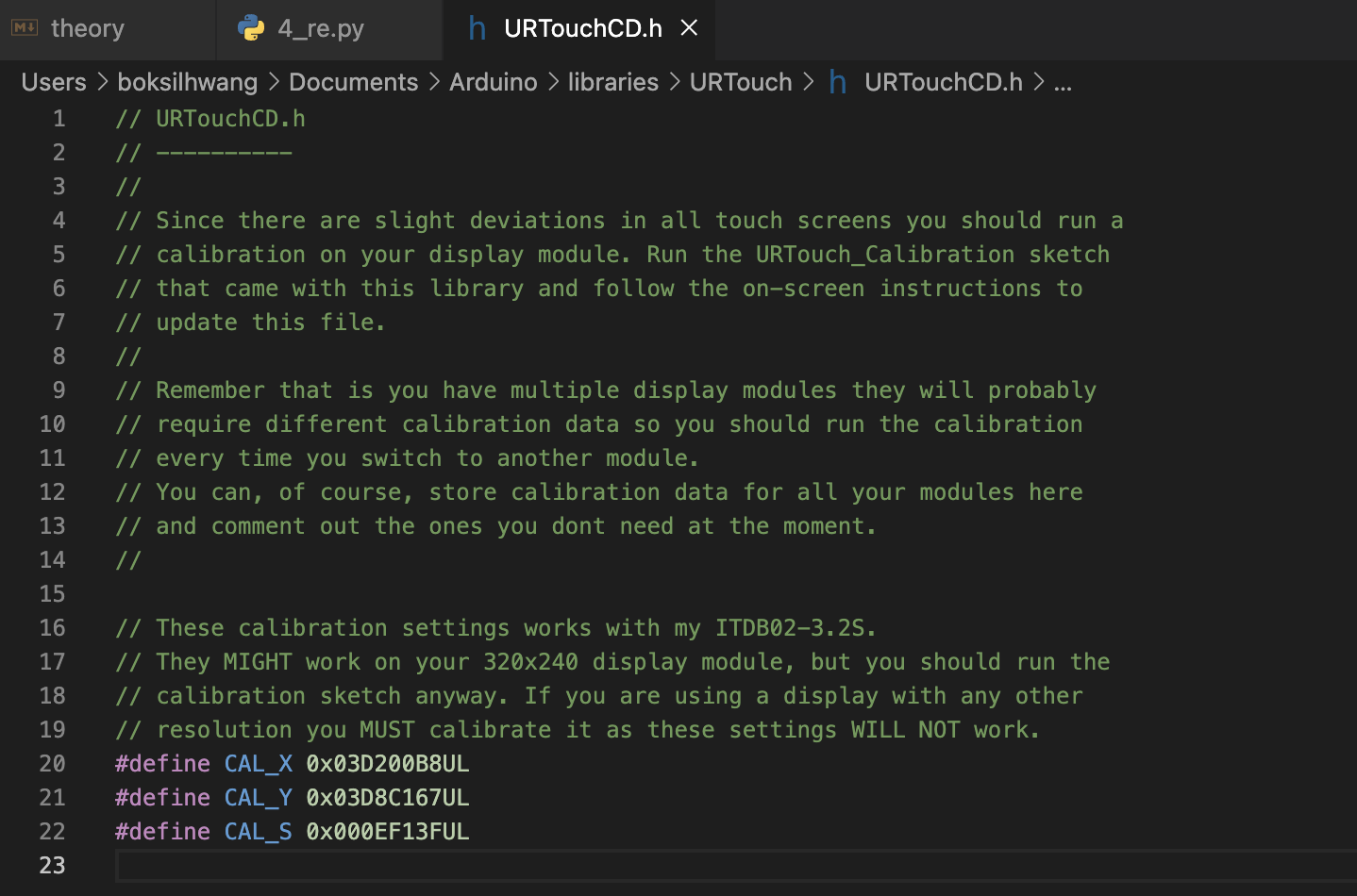1357x896 pixels.
Task: Click the header file icon in breadcrumb
Action: (x=838, y=82)
